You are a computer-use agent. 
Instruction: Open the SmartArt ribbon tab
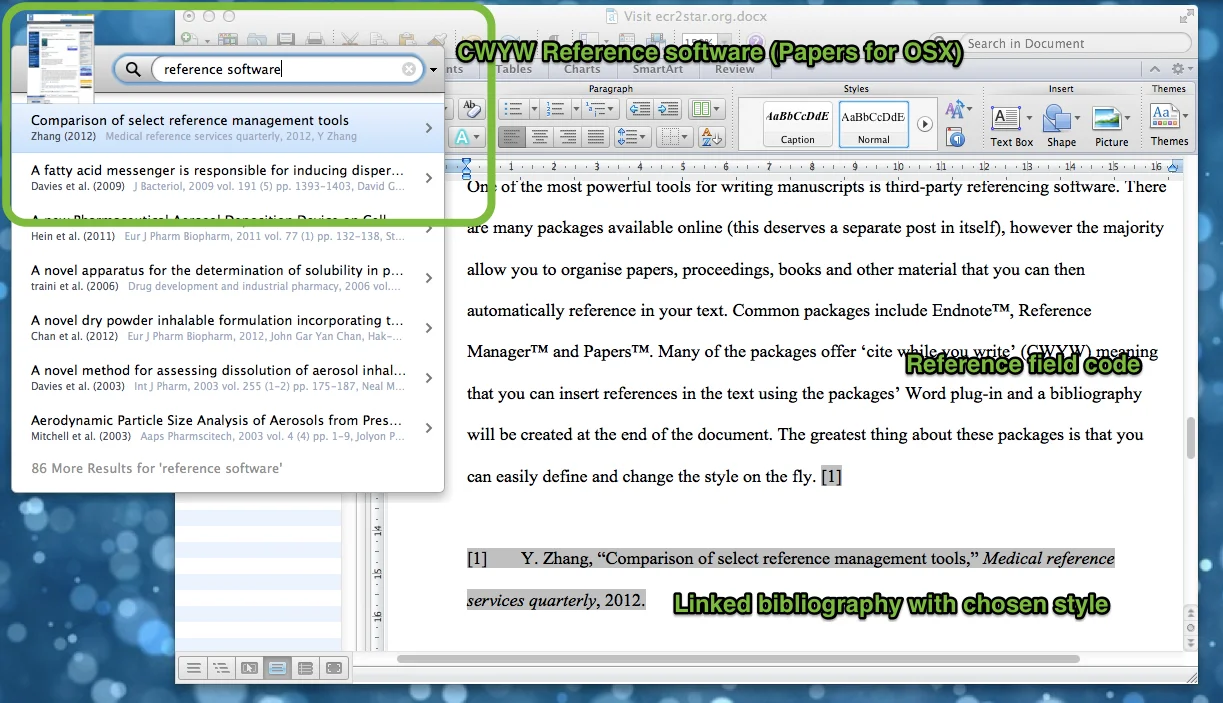click(658, 69)
